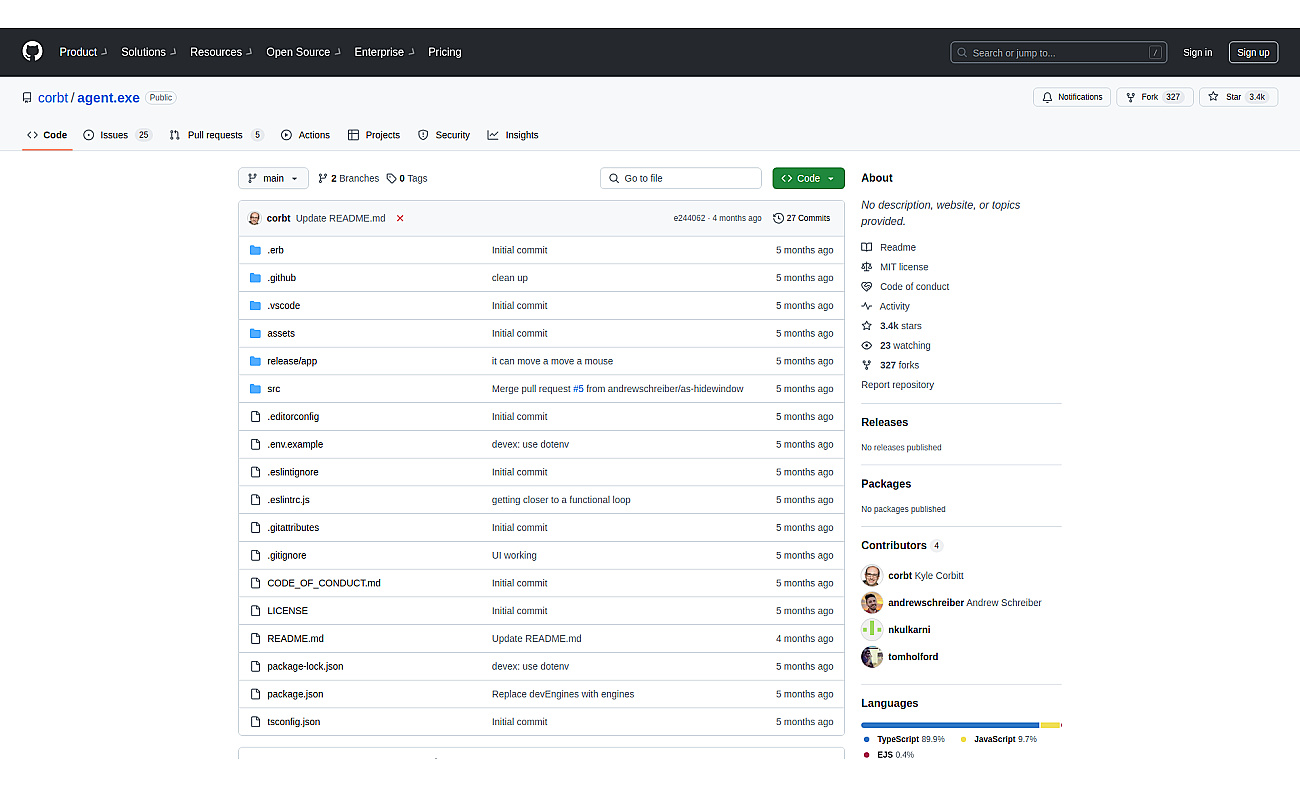The image size is (1300, 788).
Task: Open the README.md file
Action: tap(295, 639)
